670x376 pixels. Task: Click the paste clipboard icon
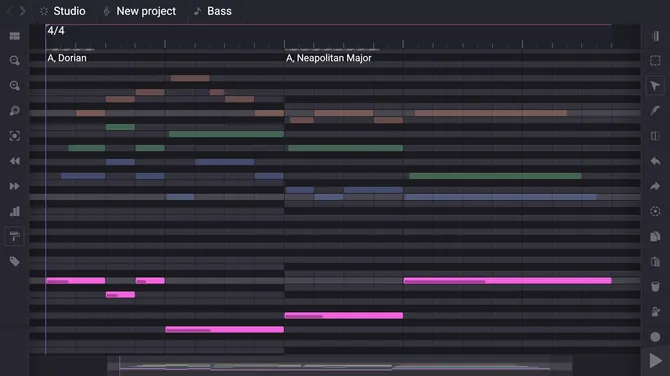coord(655,261)
